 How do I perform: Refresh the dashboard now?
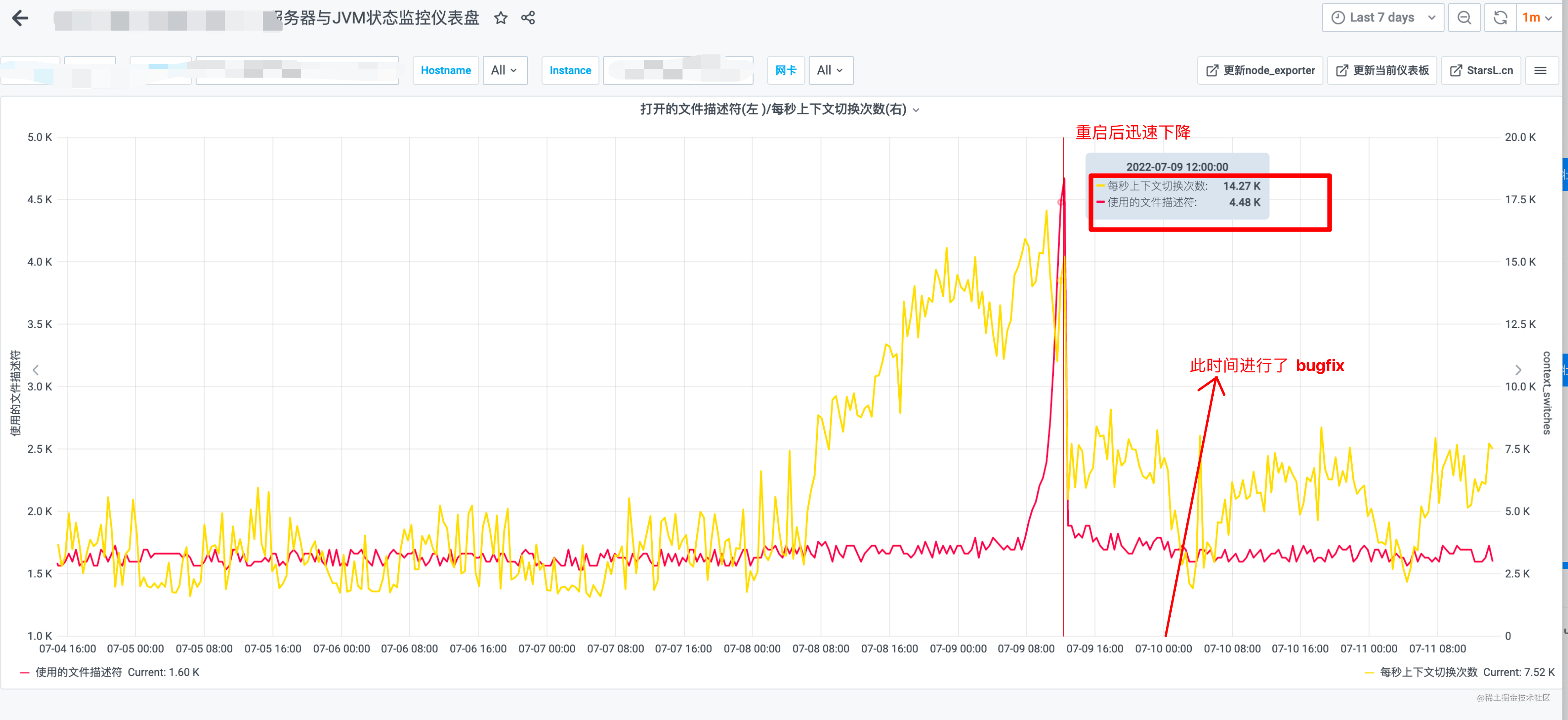click(1500, 18)
